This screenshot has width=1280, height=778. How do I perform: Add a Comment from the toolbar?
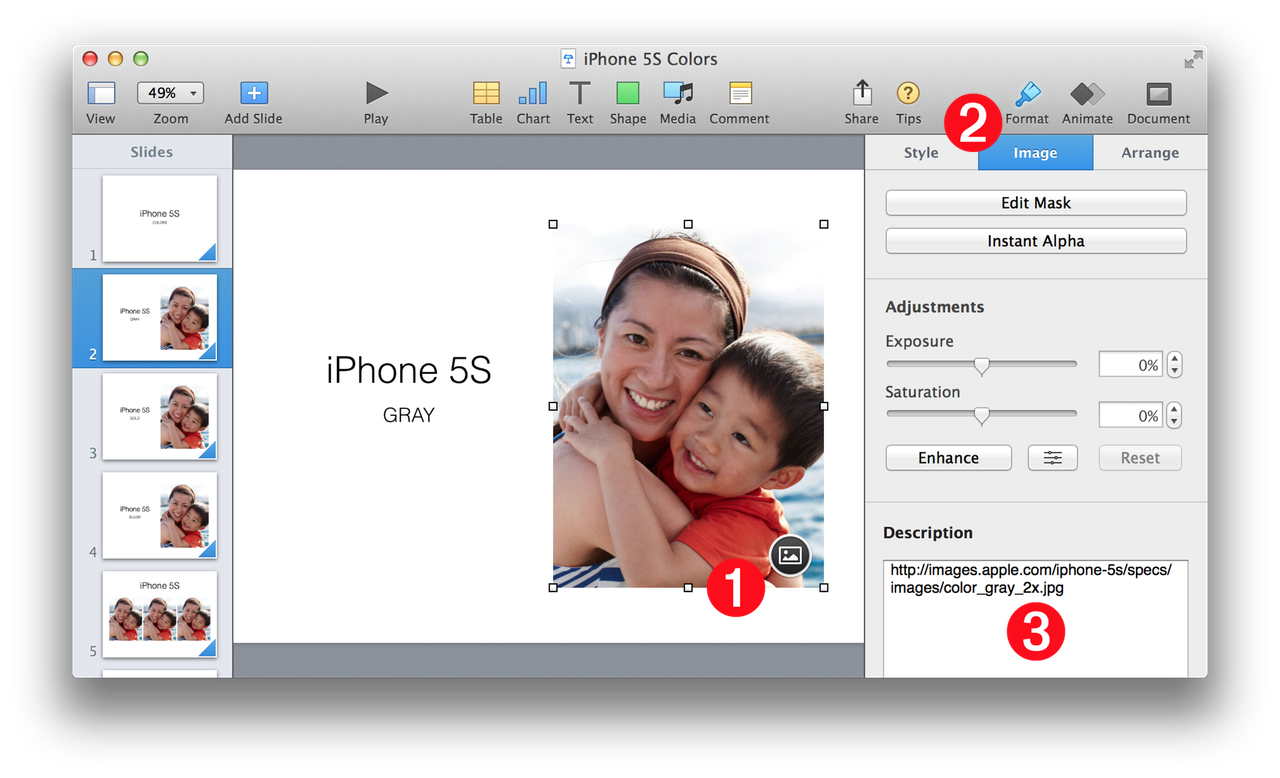point(740,93)
